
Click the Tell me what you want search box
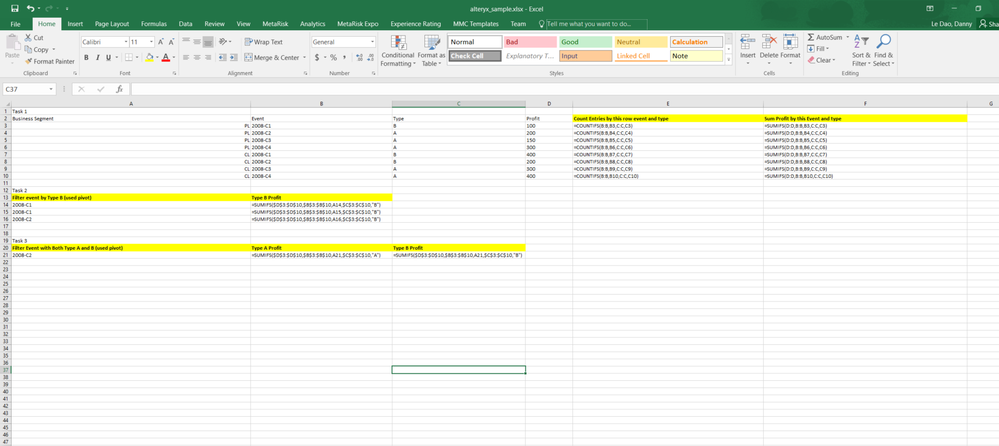(x=593, y=24)
